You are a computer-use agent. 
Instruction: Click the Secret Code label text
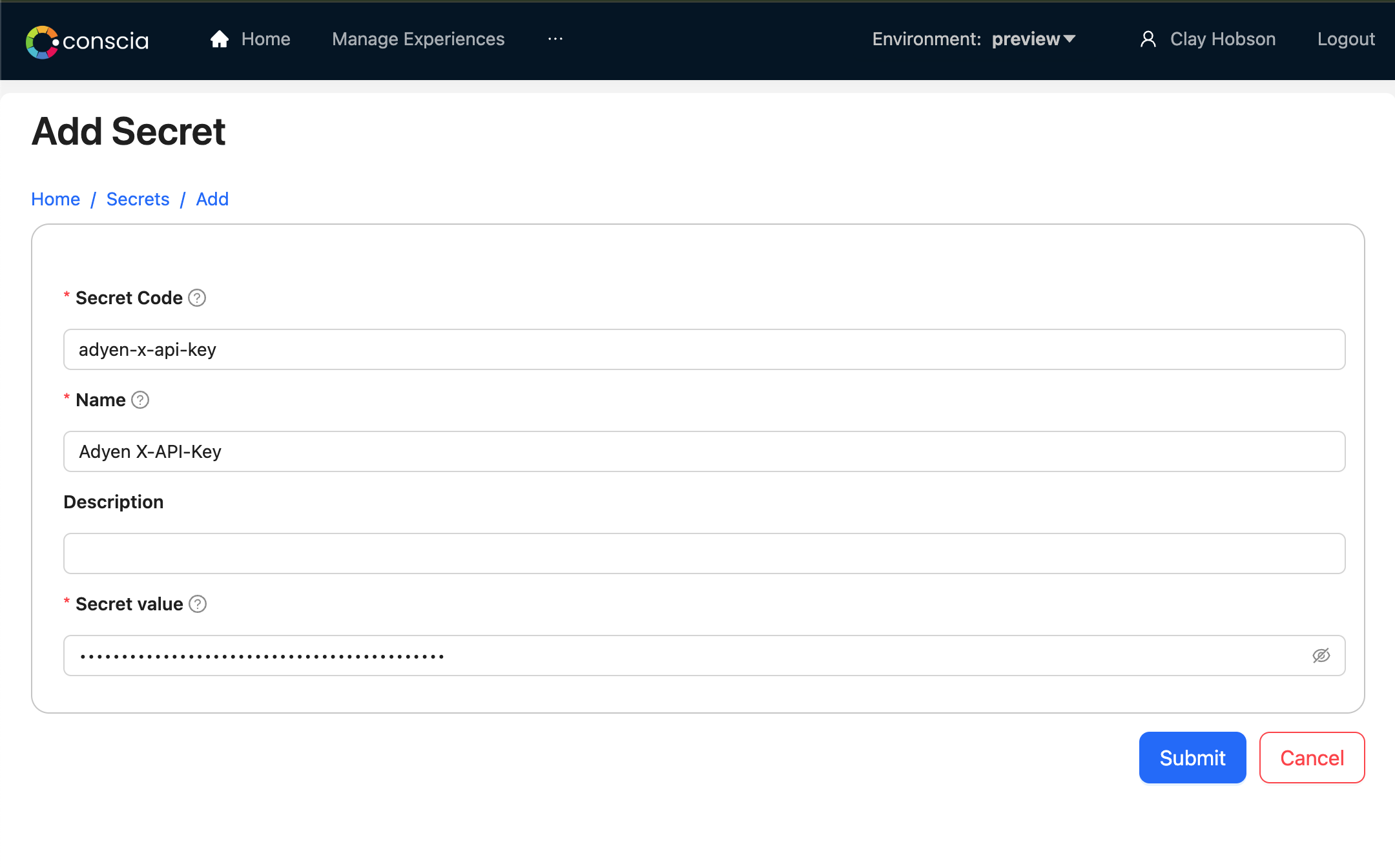point(129,298)
